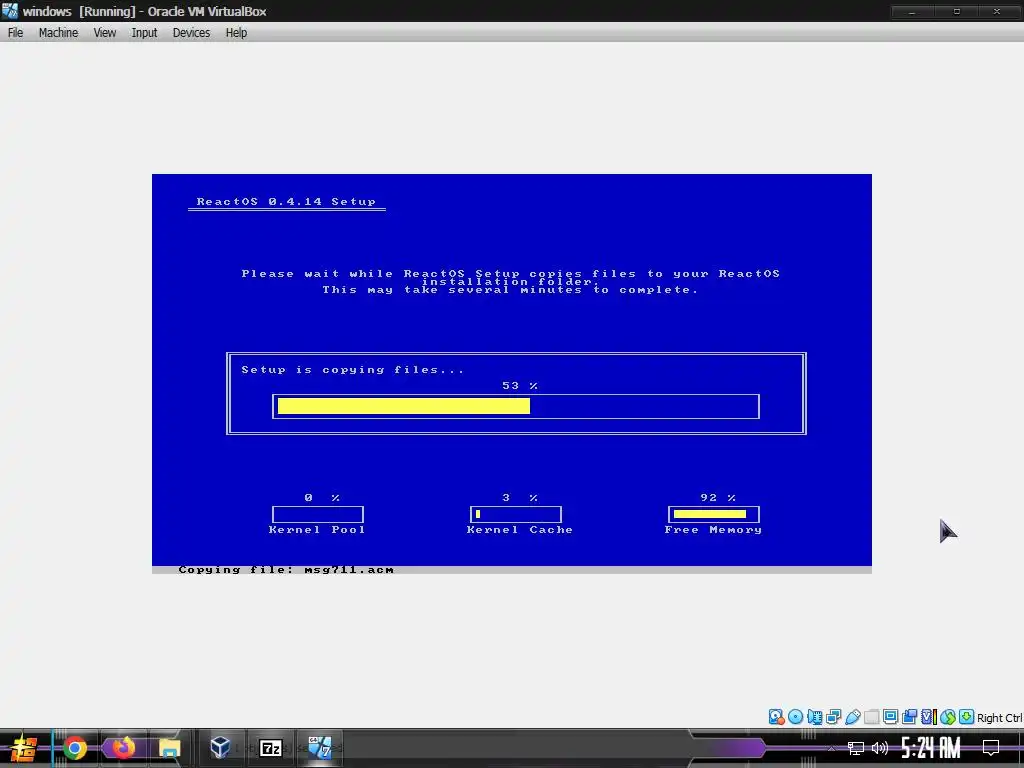Open the Help menu

point(236,33)
